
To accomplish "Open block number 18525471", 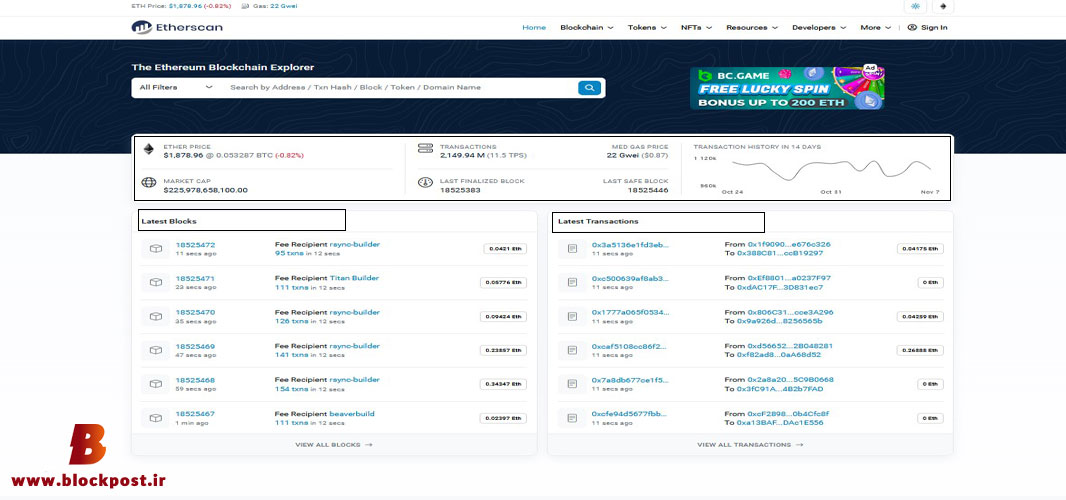I will click(195, 278).
